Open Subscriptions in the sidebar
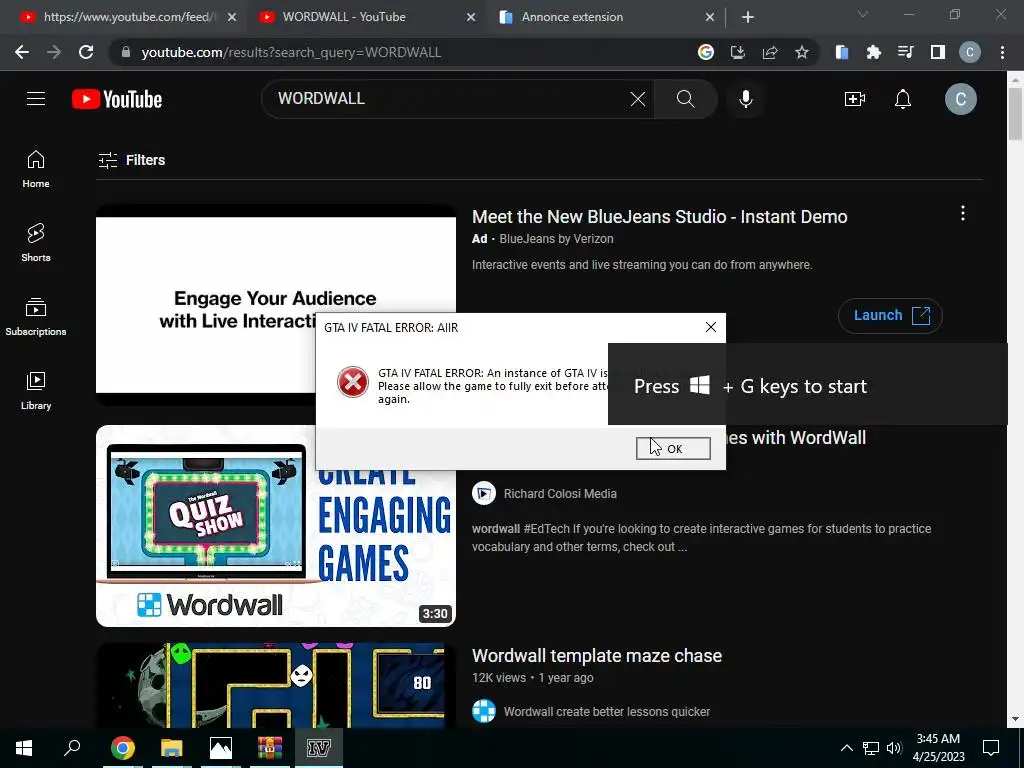1024x768 pixels. tap(36, 317)
